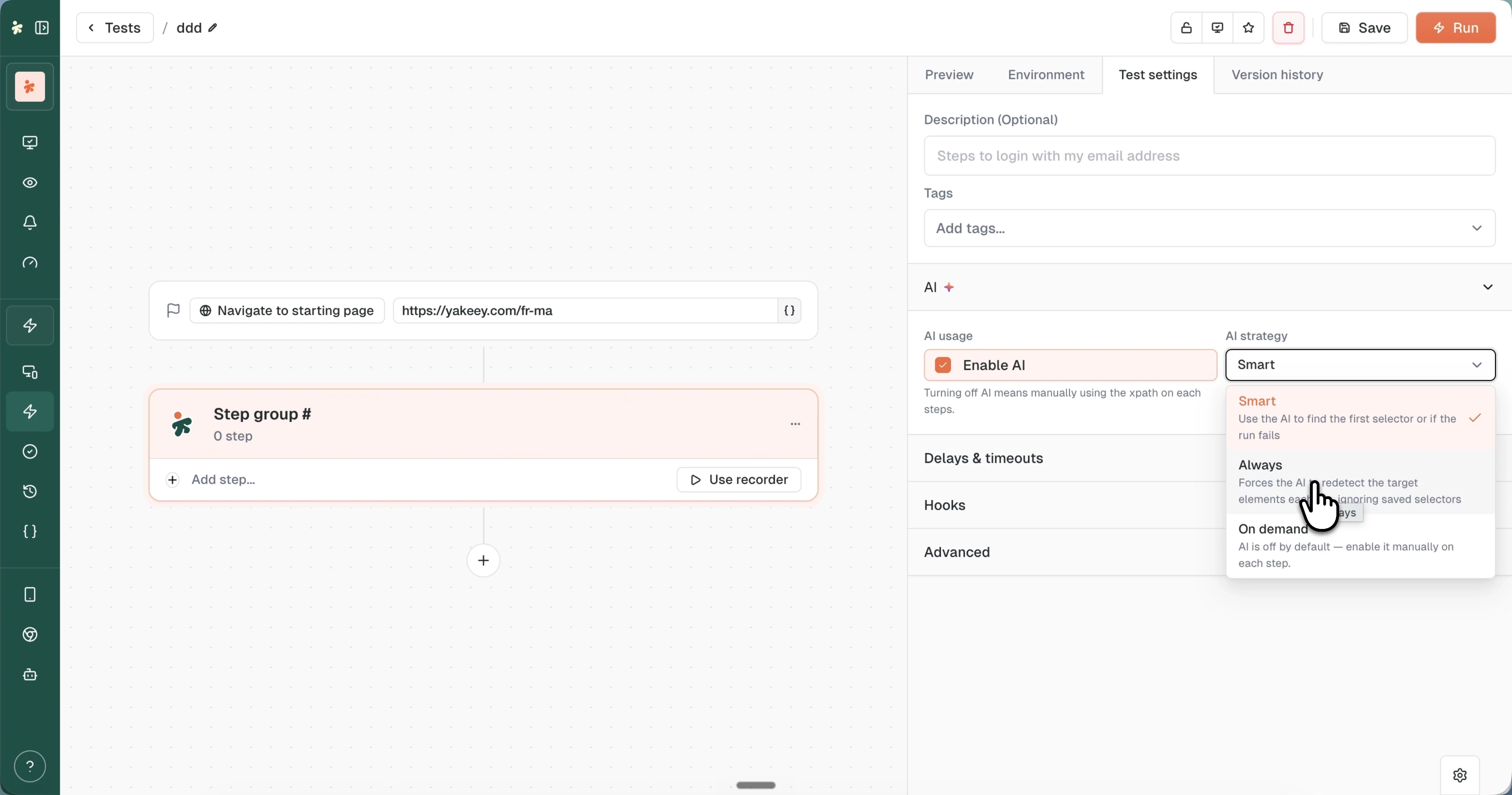This screenshot has height=795, width=1512.
Task: Expand the Delays & timeouts section
Action: pyautogui.click(x=983, y=458)
